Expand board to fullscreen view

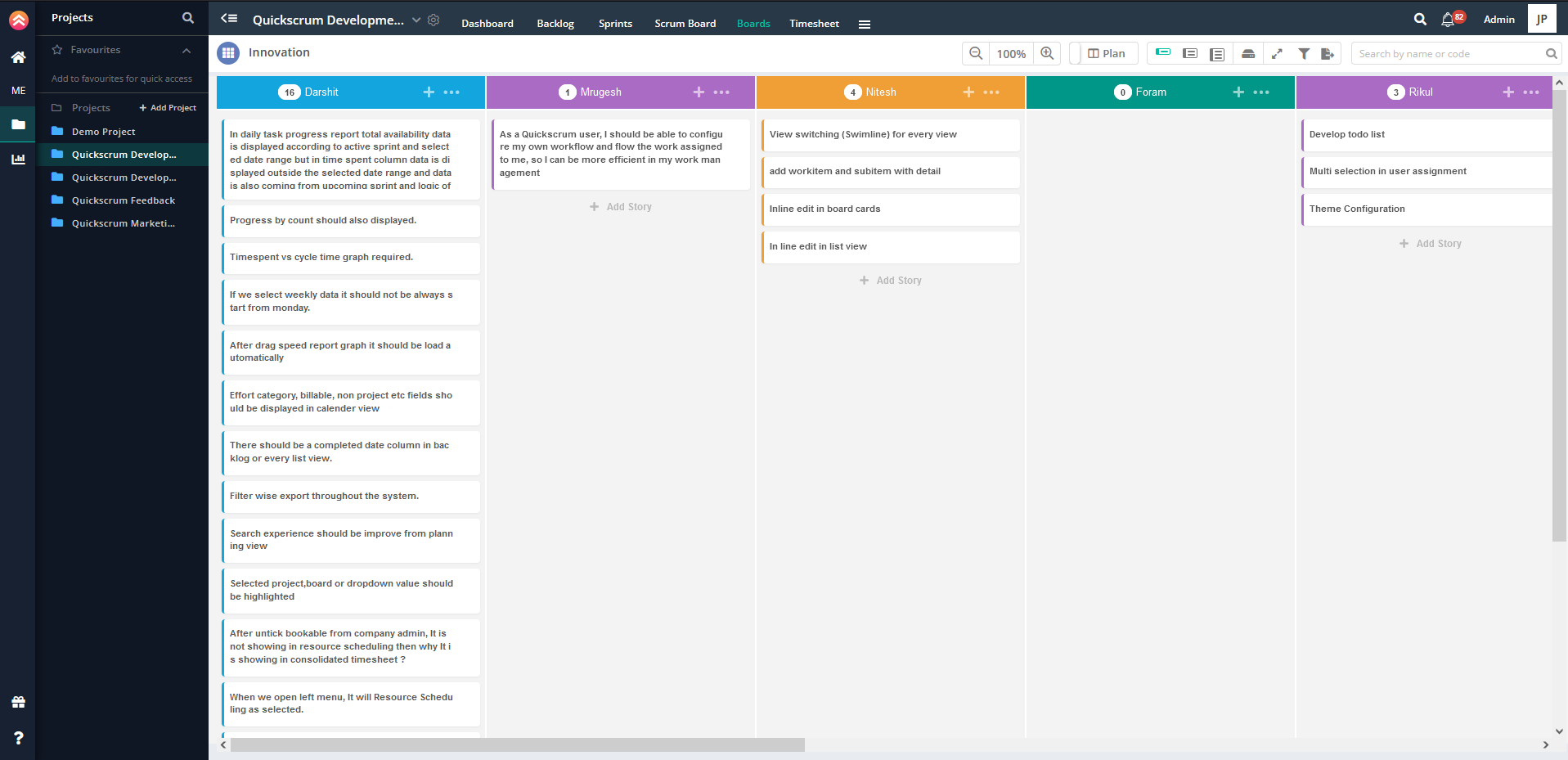[x=1276, y=53]
